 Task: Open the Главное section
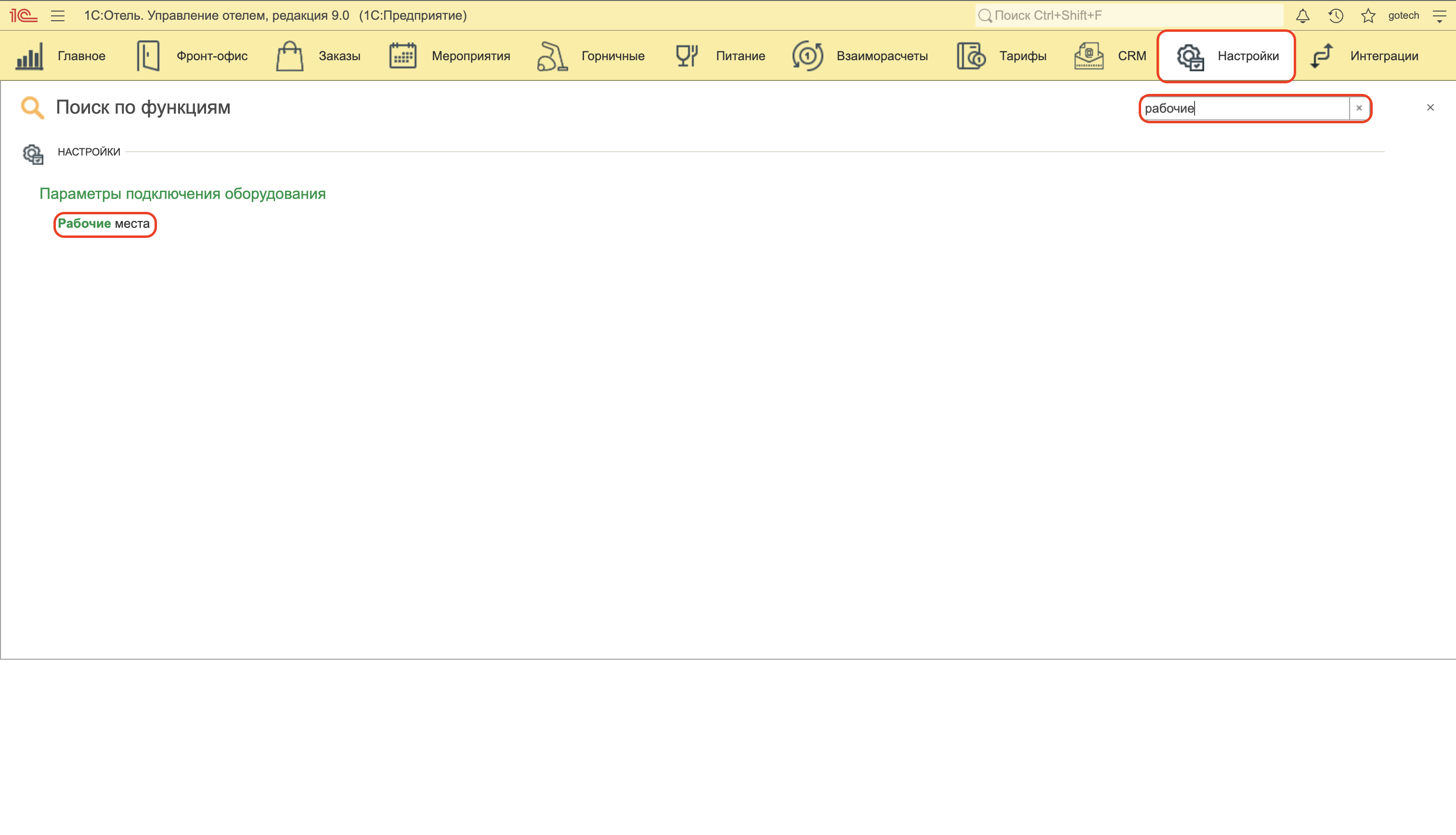81,56
